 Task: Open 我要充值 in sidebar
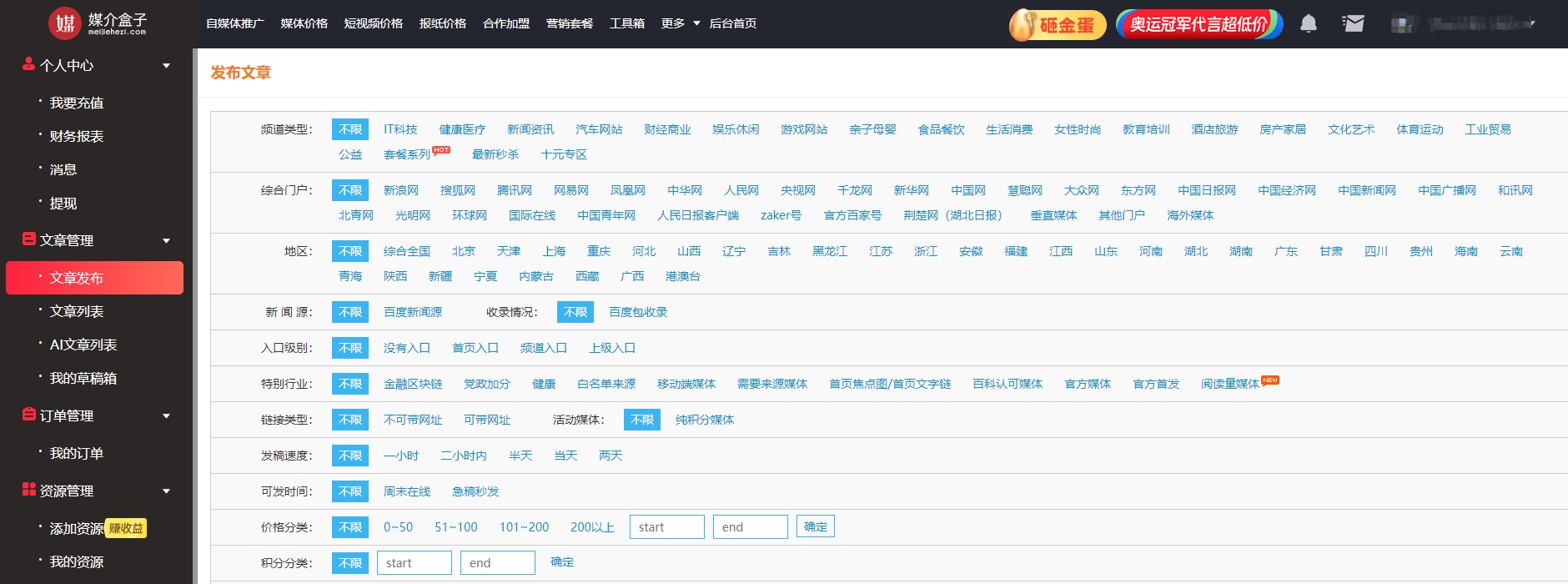pos(77,103)
